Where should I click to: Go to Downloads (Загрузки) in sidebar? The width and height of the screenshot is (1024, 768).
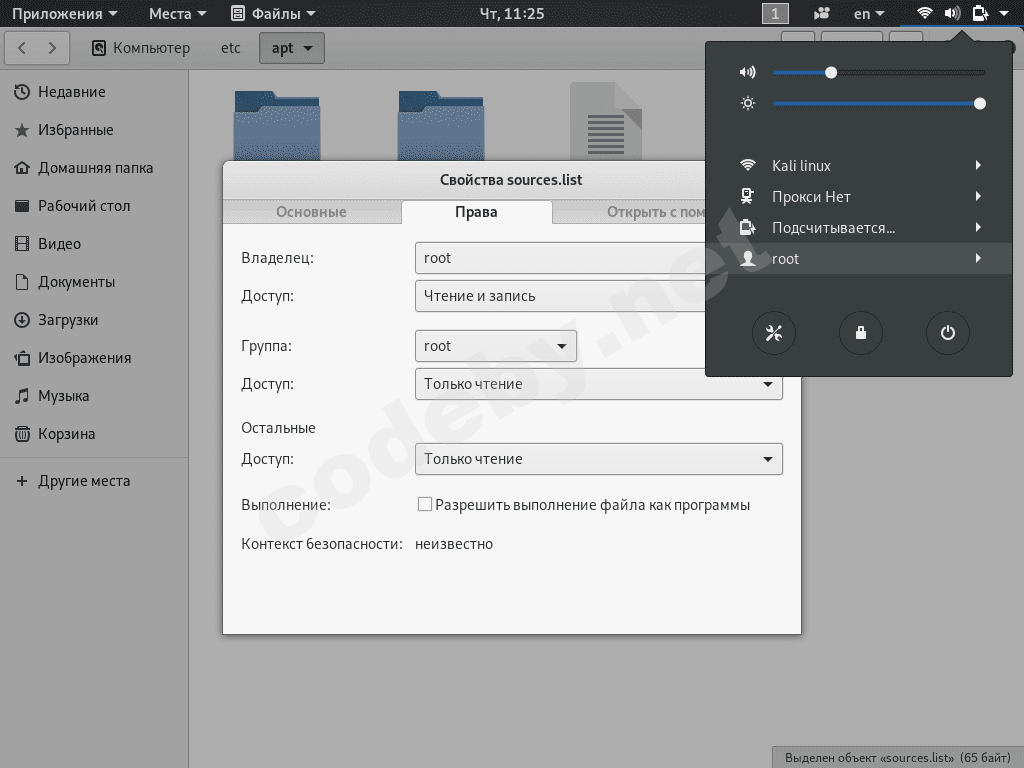67,320
